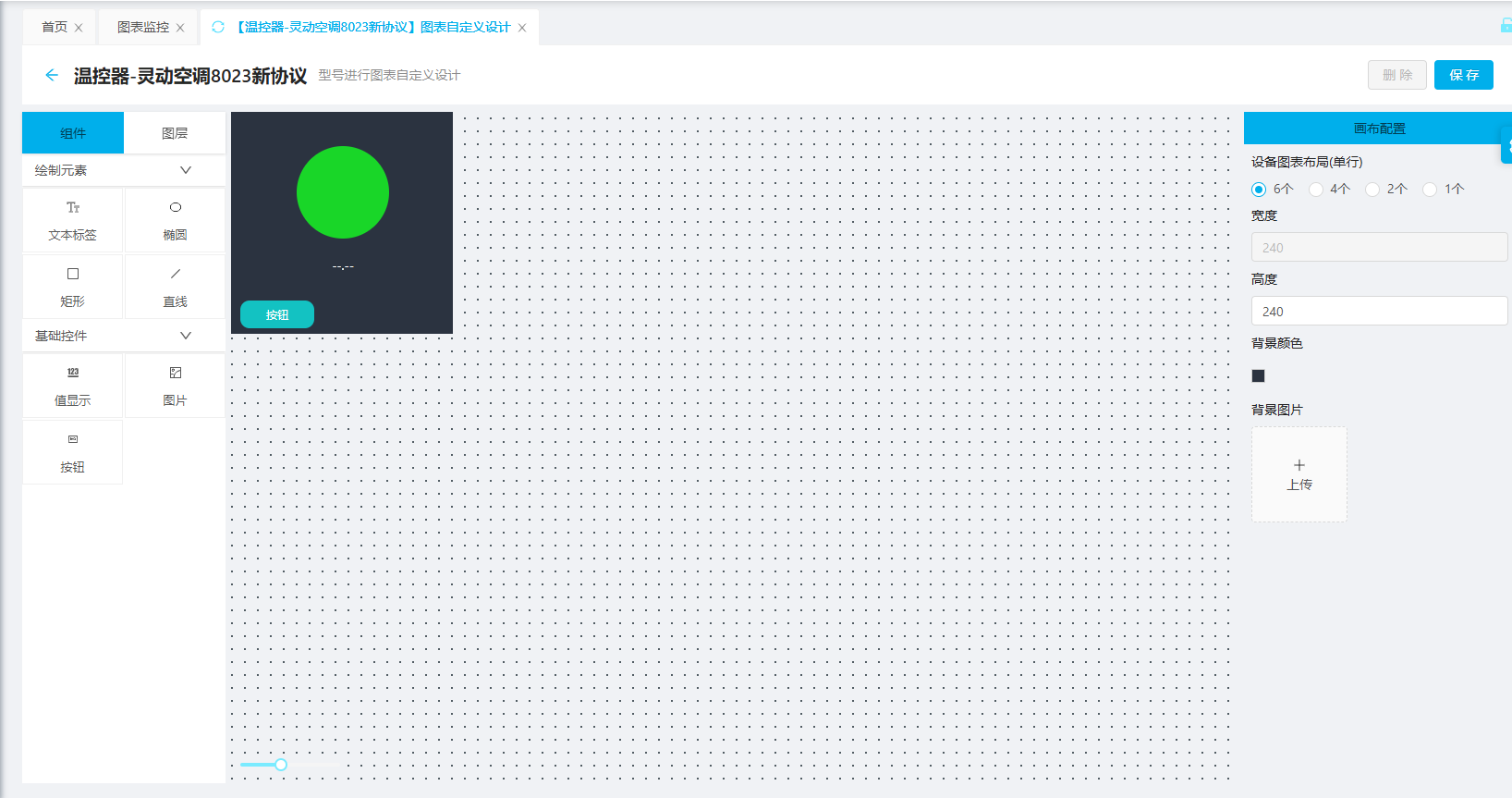Add a 值显示 value display control
The height and width of the screenshot is (798, 1512).
73,386
